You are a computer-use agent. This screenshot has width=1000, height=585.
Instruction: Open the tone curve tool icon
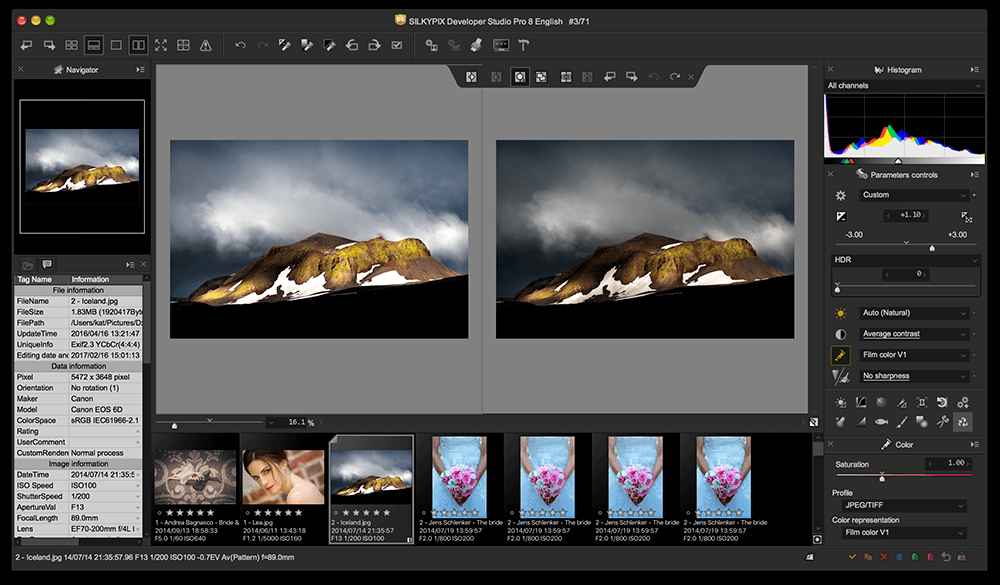[x=860, y=402]
